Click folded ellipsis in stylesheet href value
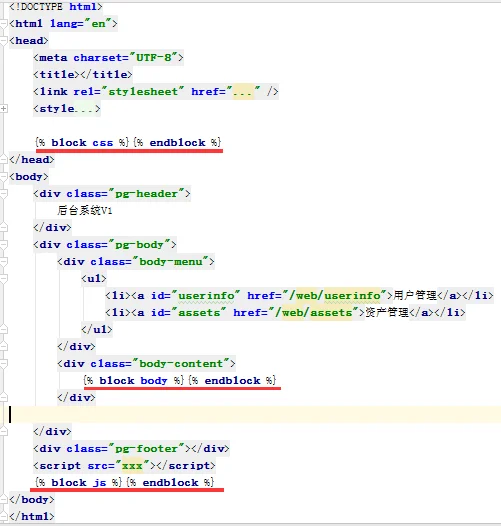The height and width of the screenshot is (526, 501). (x=243, y=92)
